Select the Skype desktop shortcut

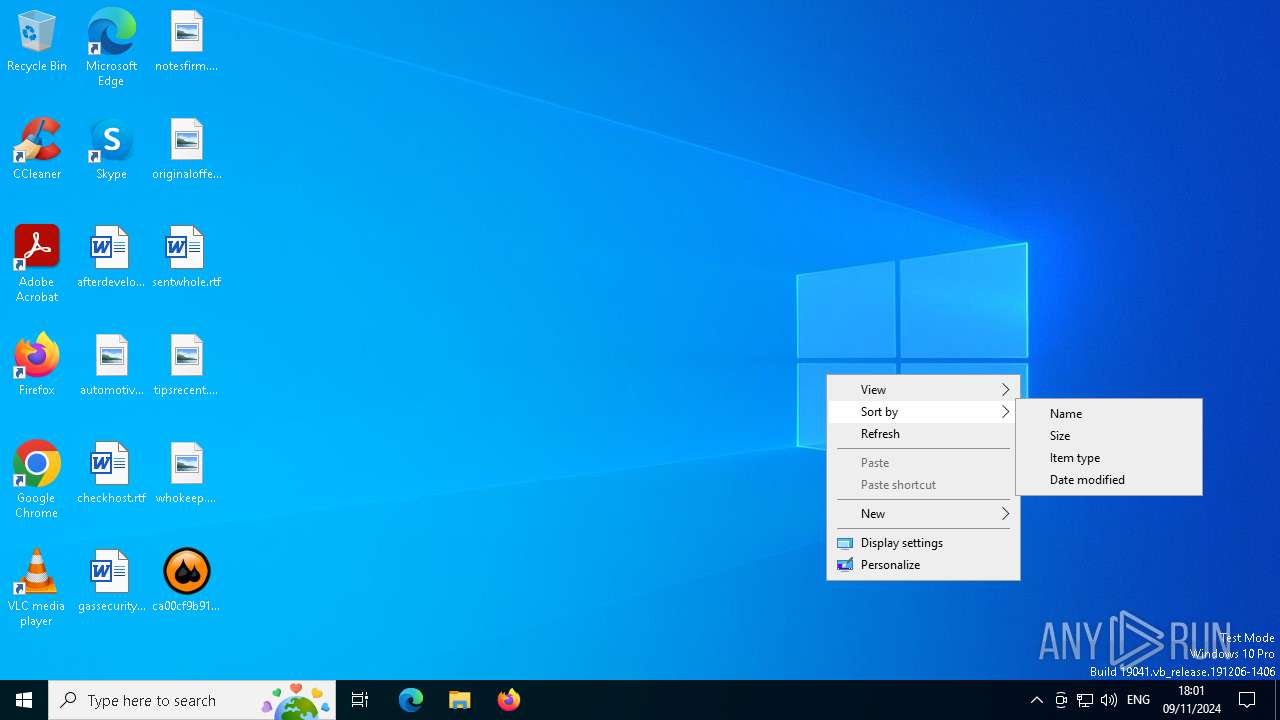pyautogui.click(x=111, y=150)
